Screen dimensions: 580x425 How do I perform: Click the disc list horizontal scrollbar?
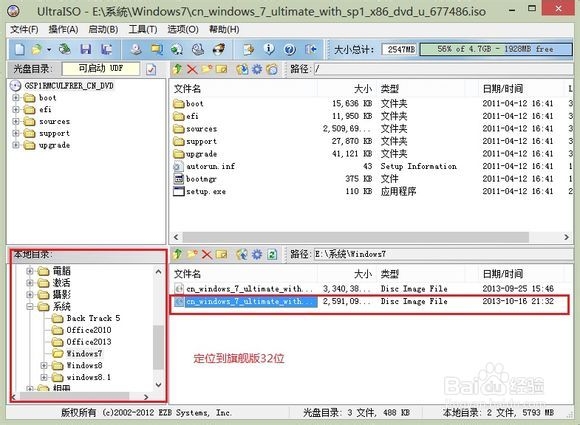(x=356, y=237)
